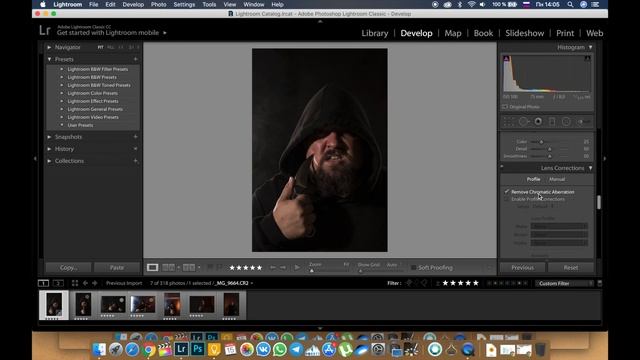
Task: Collapse the Lens Corrections panel
Action: pyautogui.click(x=590, y=168)
